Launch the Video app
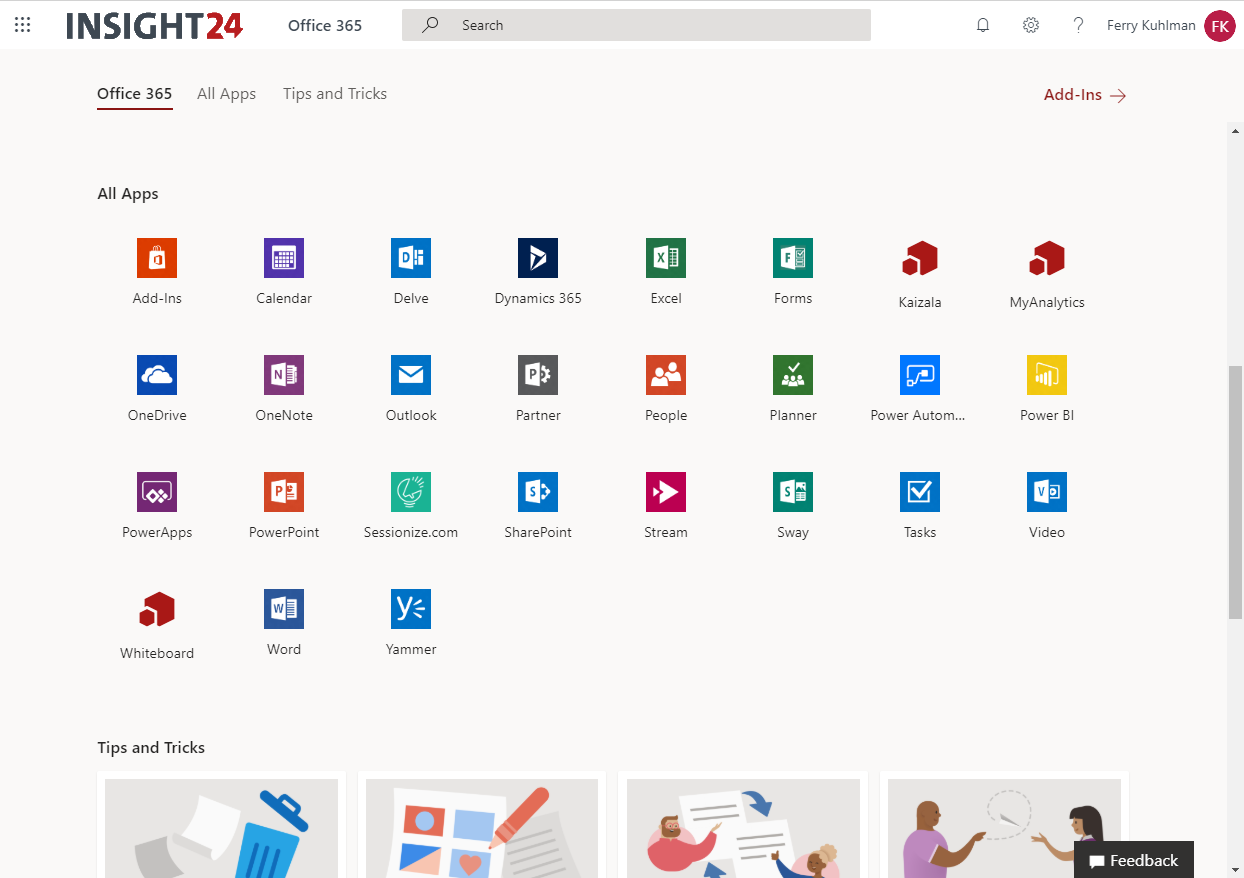Screen dimensions: 1244x878 (1047, 492)
